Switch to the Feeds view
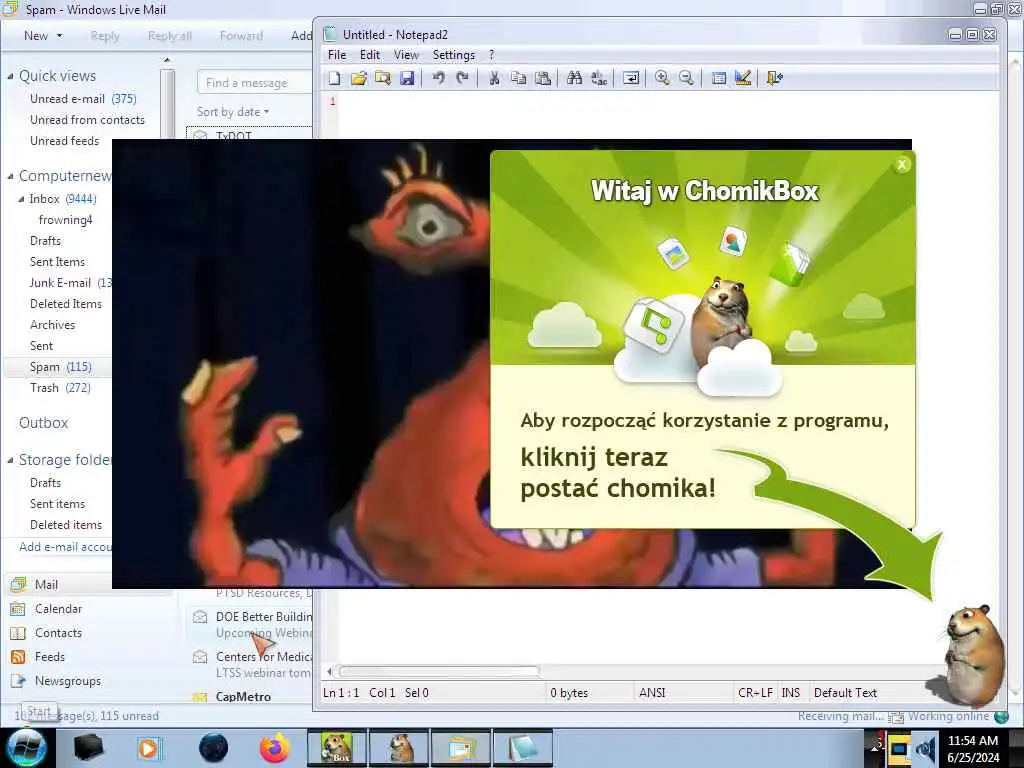 pyautogui.click(x=50, y=657)
